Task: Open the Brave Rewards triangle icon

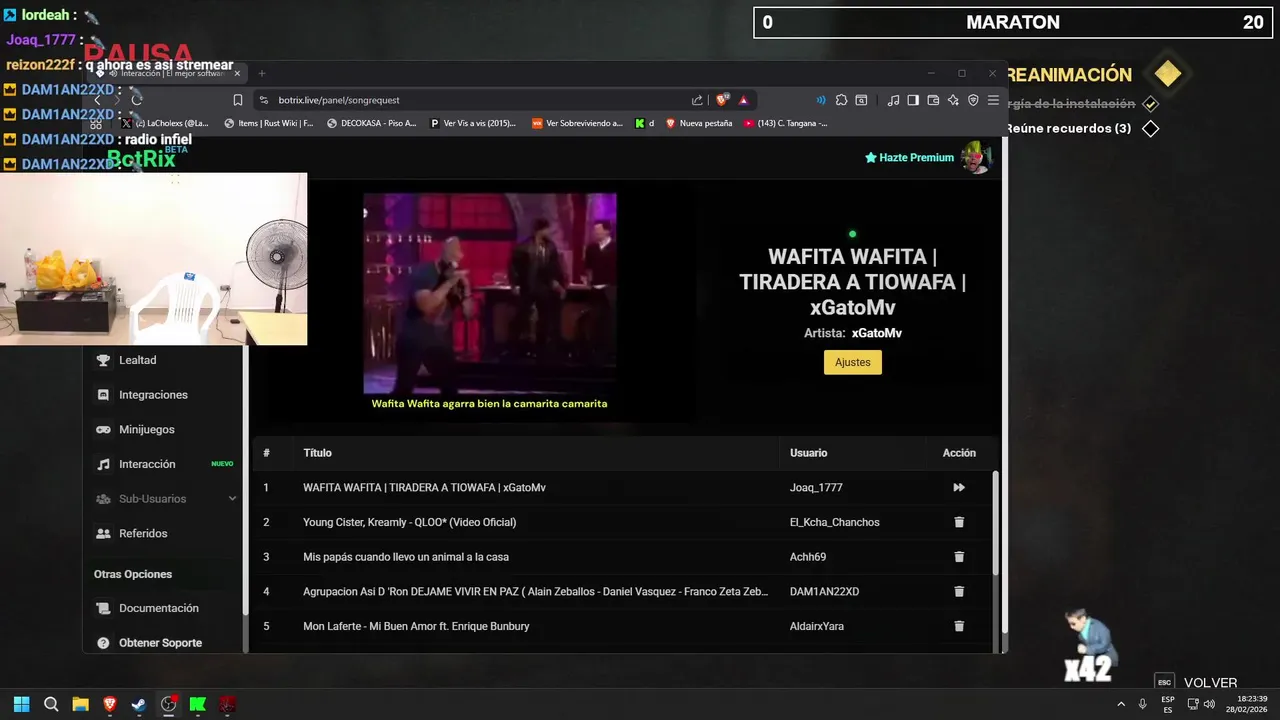Action: 744,100
